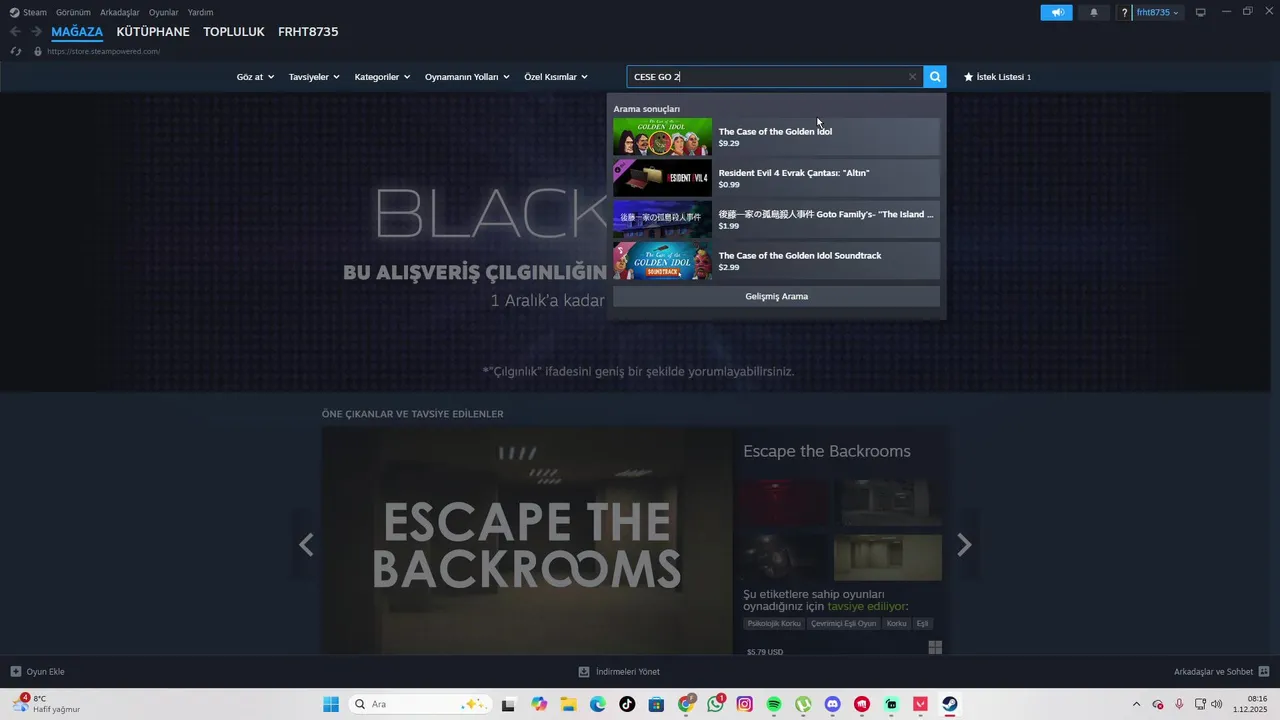Click the Korku tag

tap(896, 623)
